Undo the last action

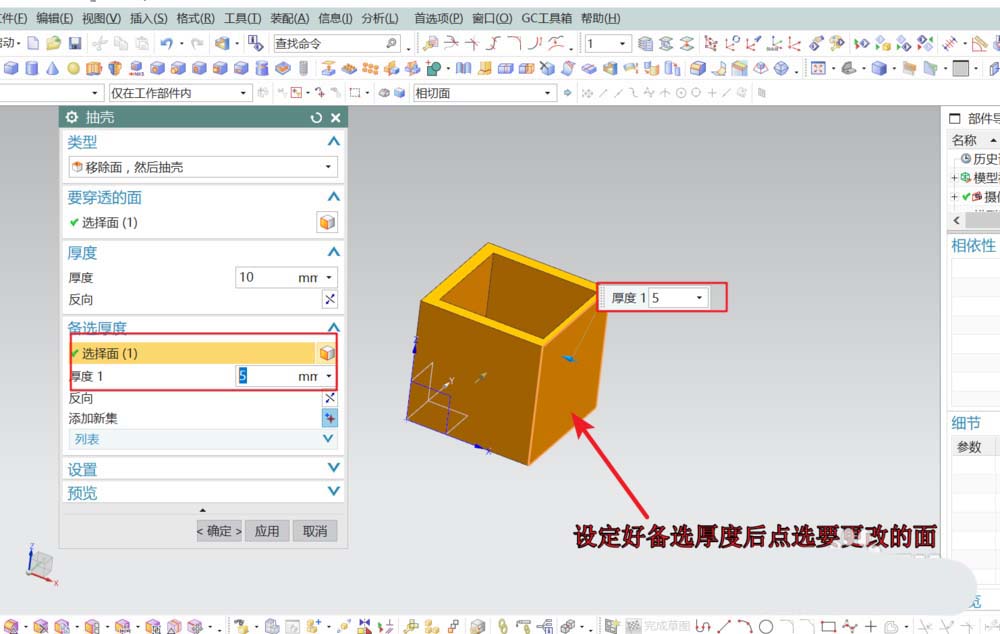[166, 43]
